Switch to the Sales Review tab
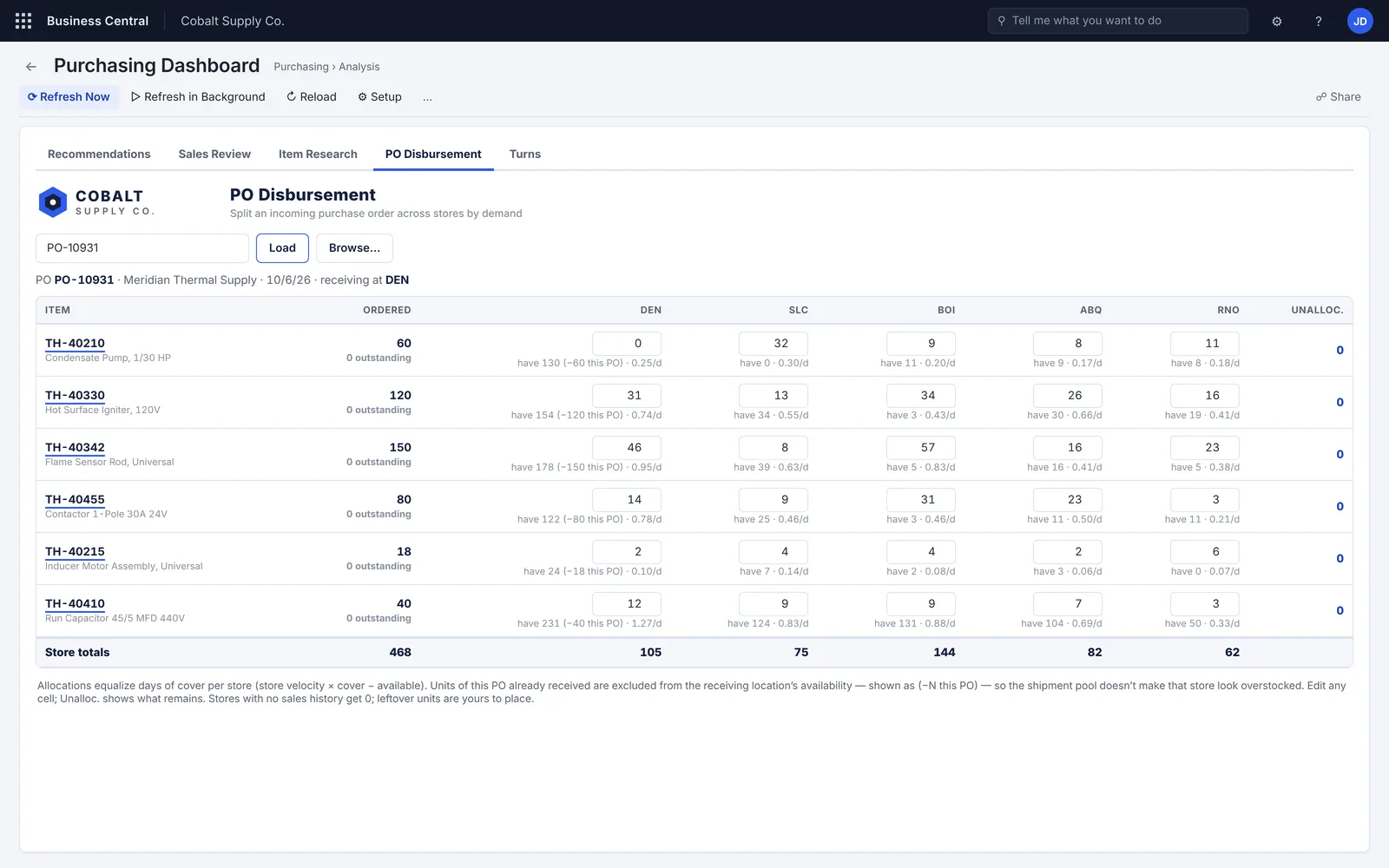 [214, 155]
